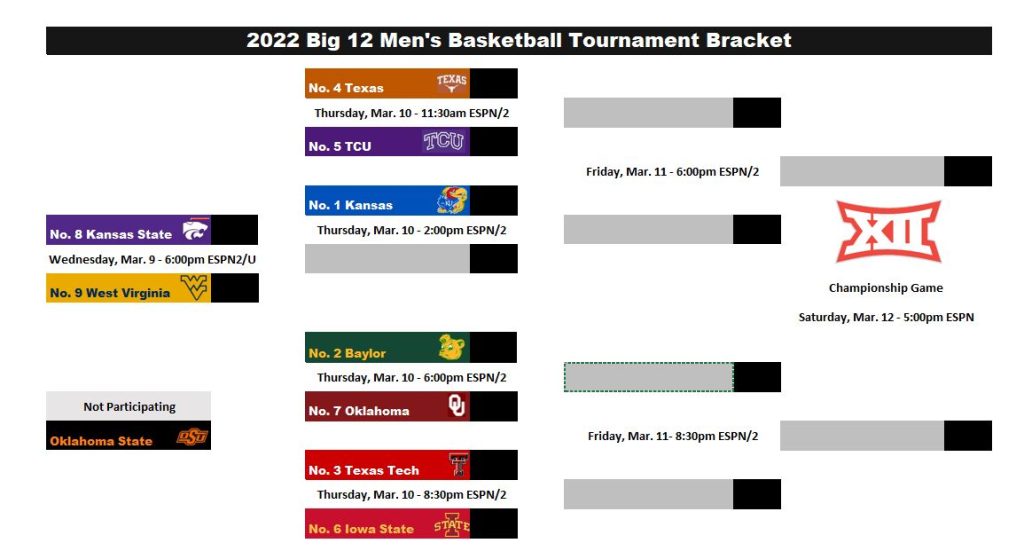Viewport: 1024px width, 551px height.
Task: Click the black score box beside No. 4 Texas
Action: pyautogui.click(x=494, y=83)
